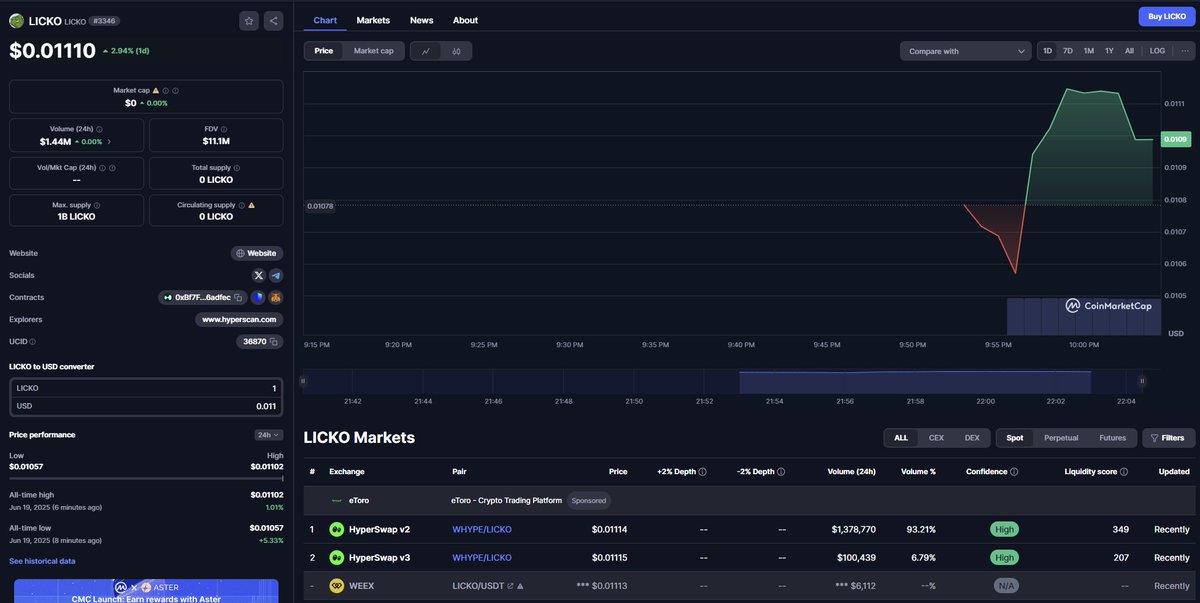1200x603 pixels.
Task: Show DEX exchanges filter
Action: pos(972,438)
